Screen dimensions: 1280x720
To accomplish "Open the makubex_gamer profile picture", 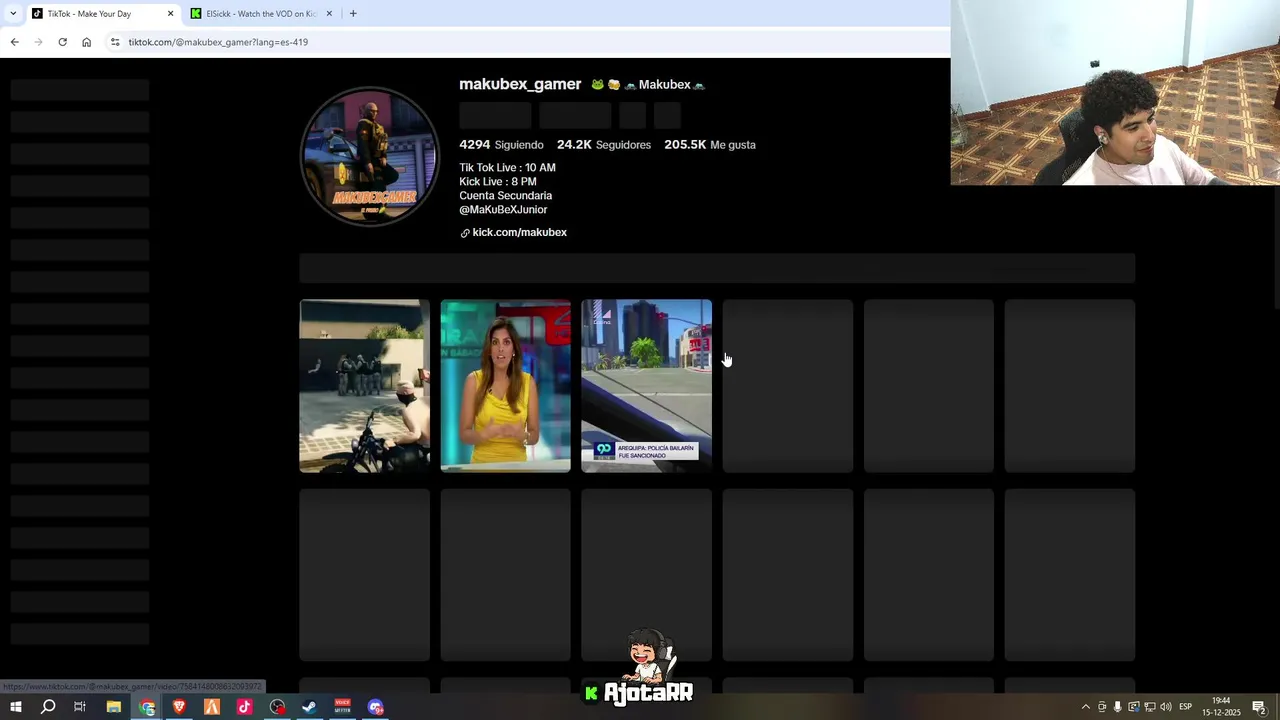I will (x=370, y=156).
